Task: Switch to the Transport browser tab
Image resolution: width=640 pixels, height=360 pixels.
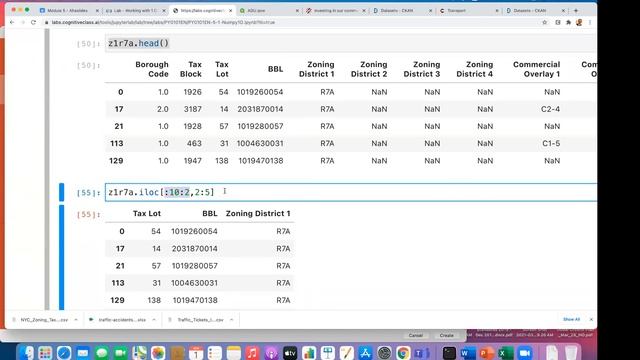Action: pos(469,11)
